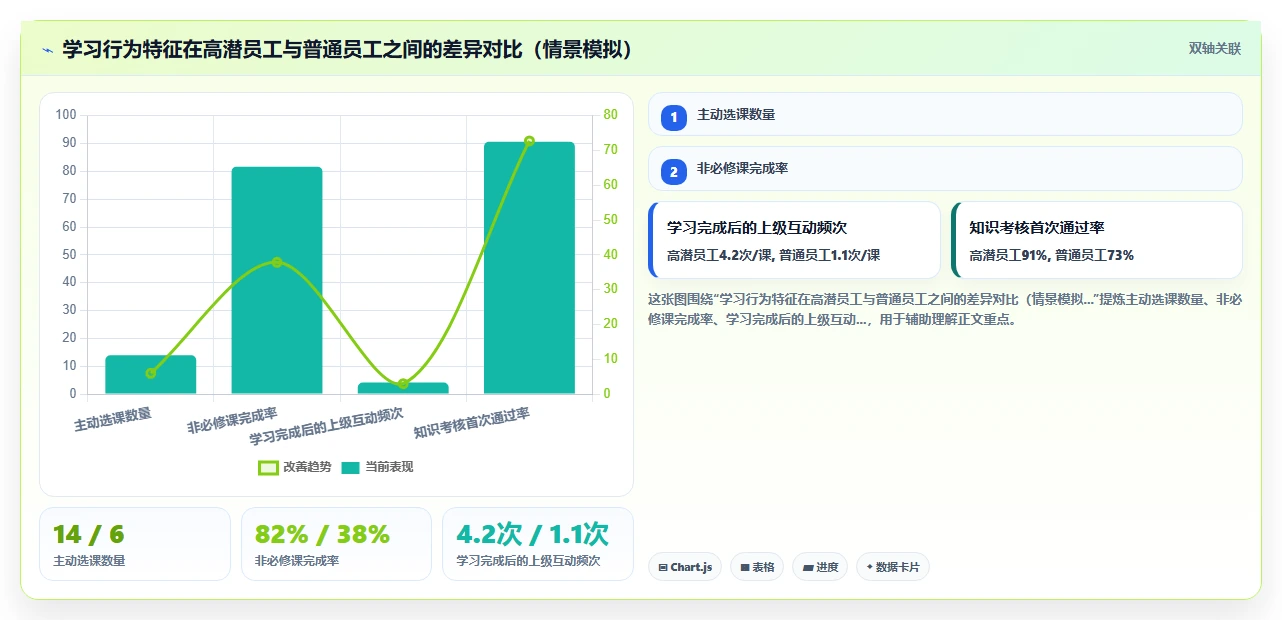
Task: Click the text 高潜员工91%, 普通员工73%
Action: pyautogui.click(x=1051, y=255)
